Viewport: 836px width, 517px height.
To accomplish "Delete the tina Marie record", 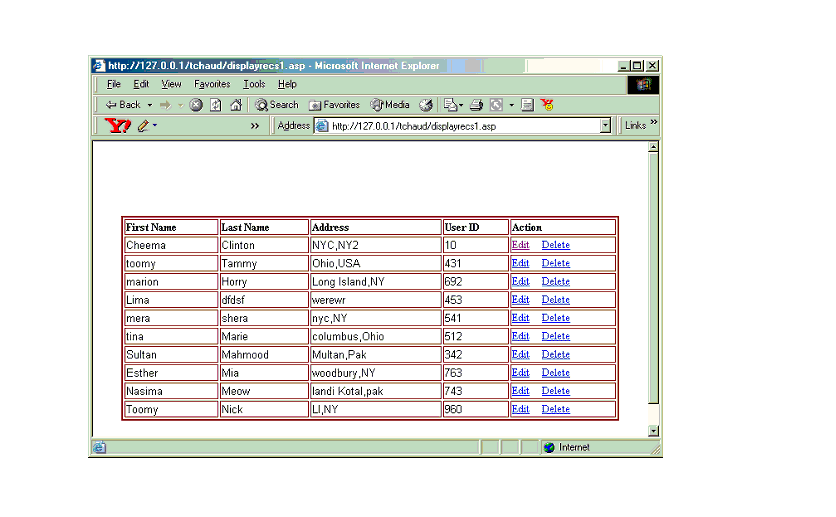I will pyautogui.click(x=556, y=336).
